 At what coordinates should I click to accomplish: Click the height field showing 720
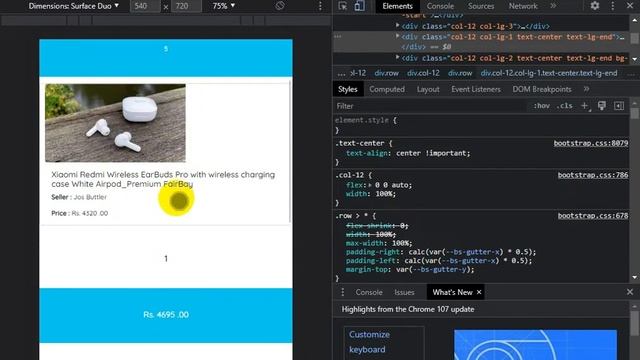pyautogui.click(x=186, y=6)
